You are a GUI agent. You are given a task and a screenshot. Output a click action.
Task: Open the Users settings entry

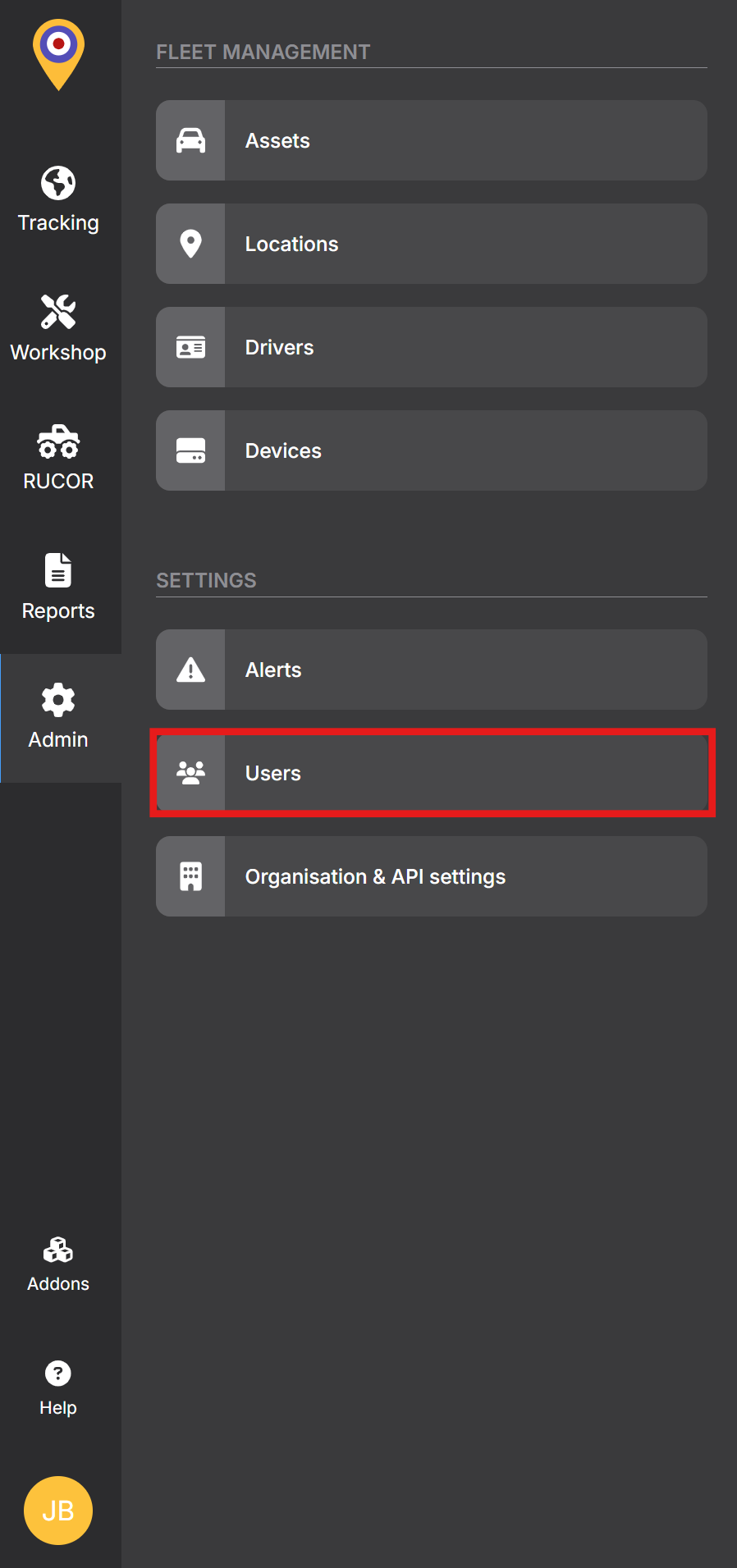pyautogui.click(x=432, y=773)
